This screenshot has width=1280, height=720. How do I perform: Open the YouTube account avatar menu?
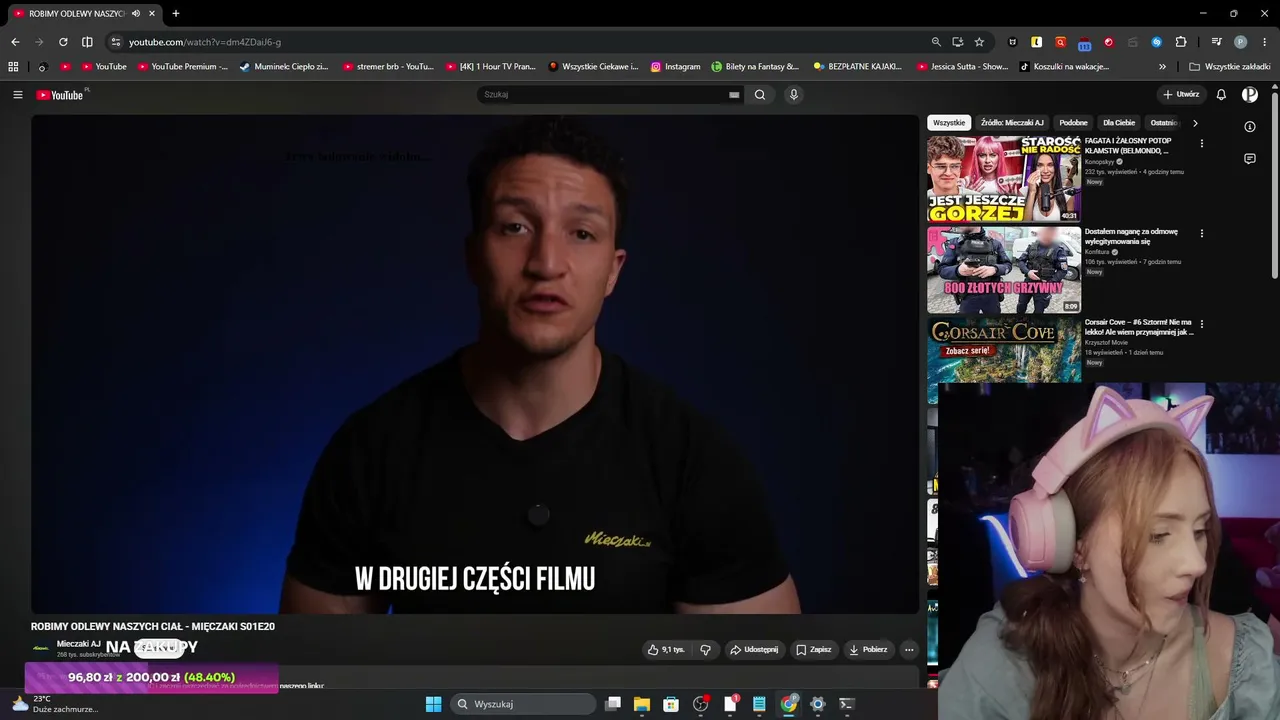[1250, 95]
